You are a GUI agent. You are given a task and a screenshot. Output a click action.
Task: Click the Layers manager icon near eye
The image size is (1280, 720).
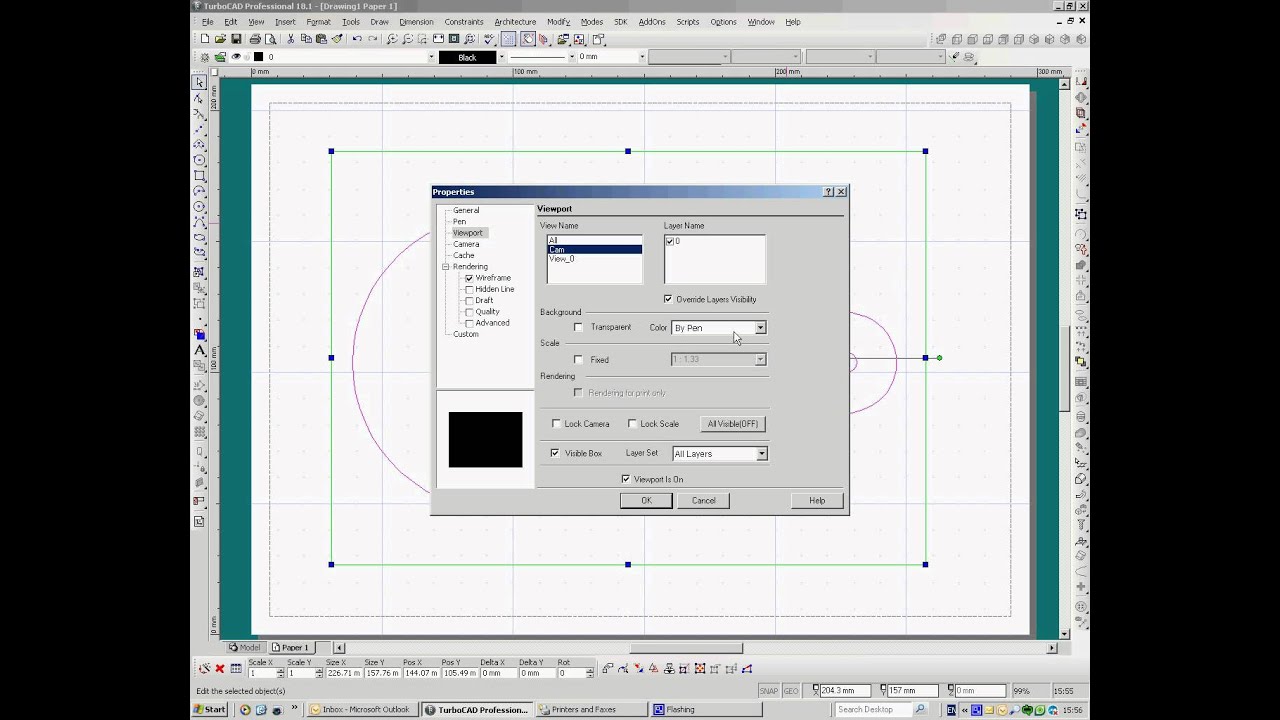point(220,57)
